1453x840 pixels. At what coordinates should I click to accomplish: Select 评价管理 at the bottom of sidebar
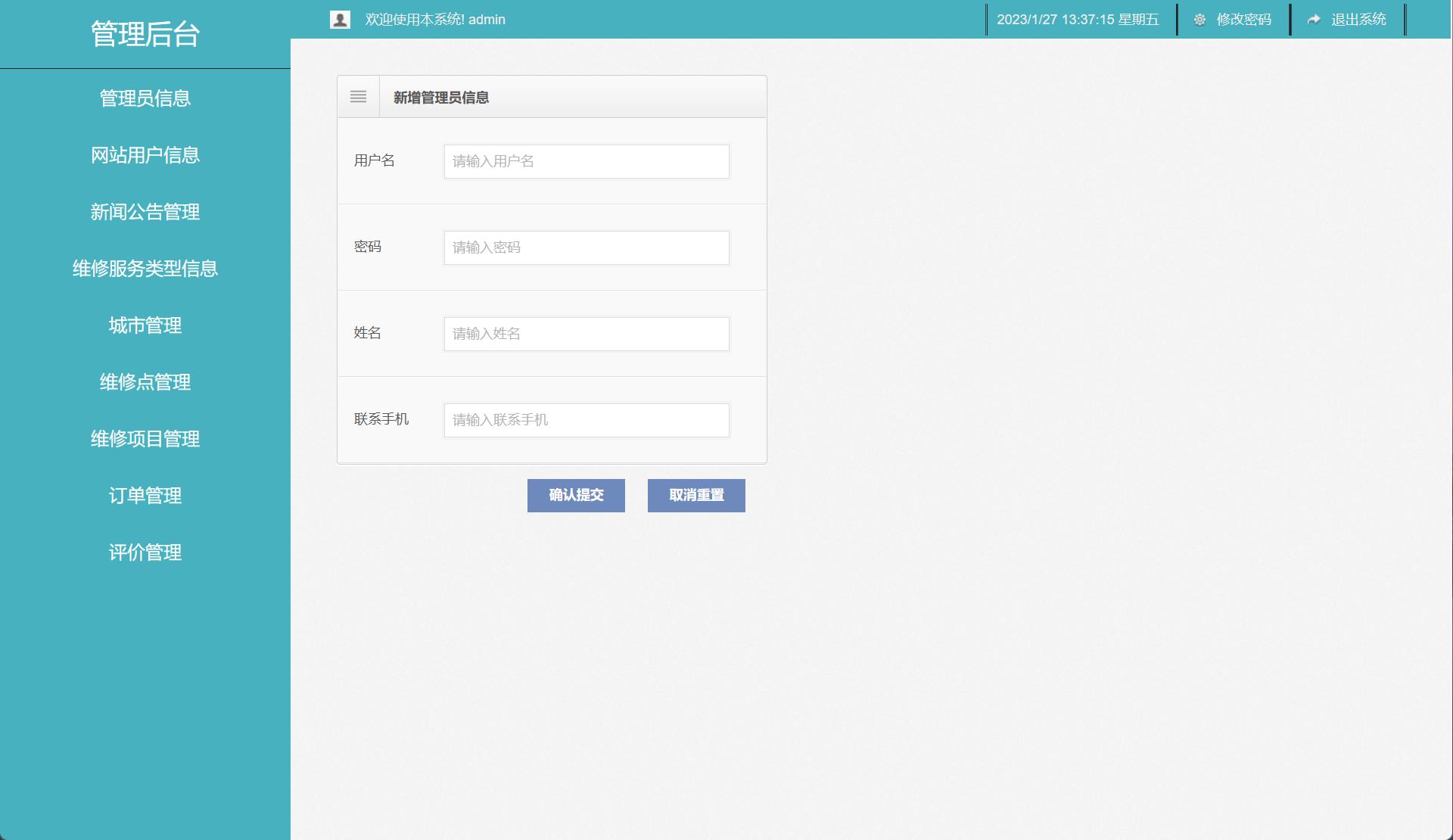(145, 553)
